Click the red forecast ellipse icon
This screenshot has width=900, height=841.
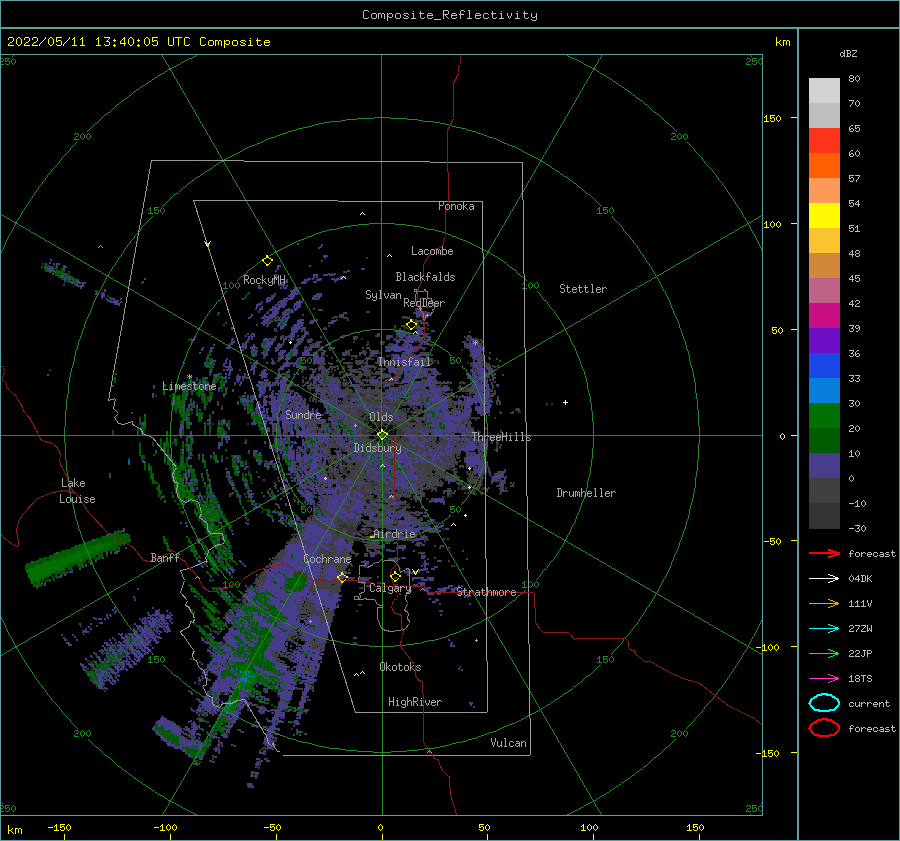(x=824, y=728)
